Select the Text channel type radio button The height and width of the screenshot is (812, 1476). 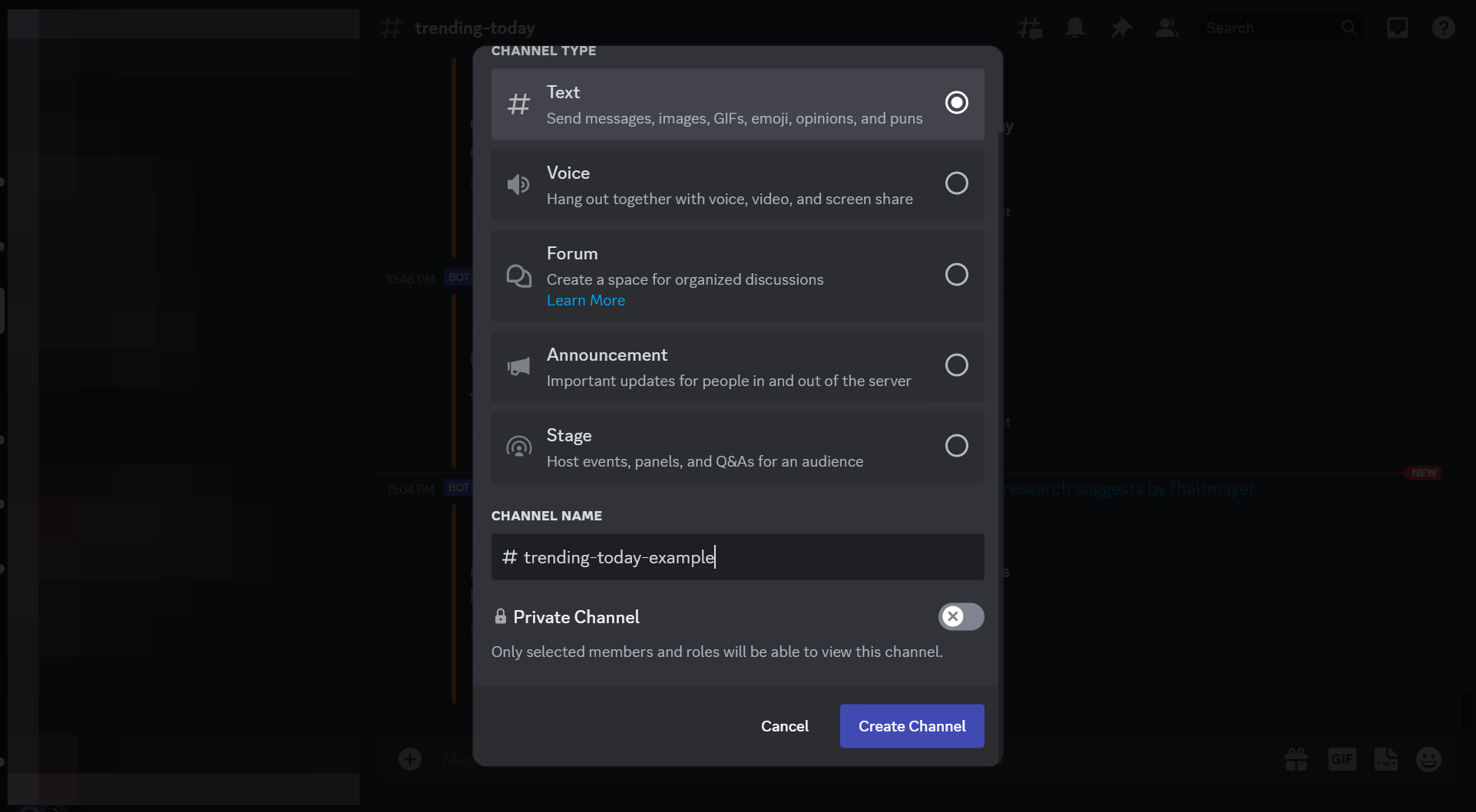pos(956,103)
